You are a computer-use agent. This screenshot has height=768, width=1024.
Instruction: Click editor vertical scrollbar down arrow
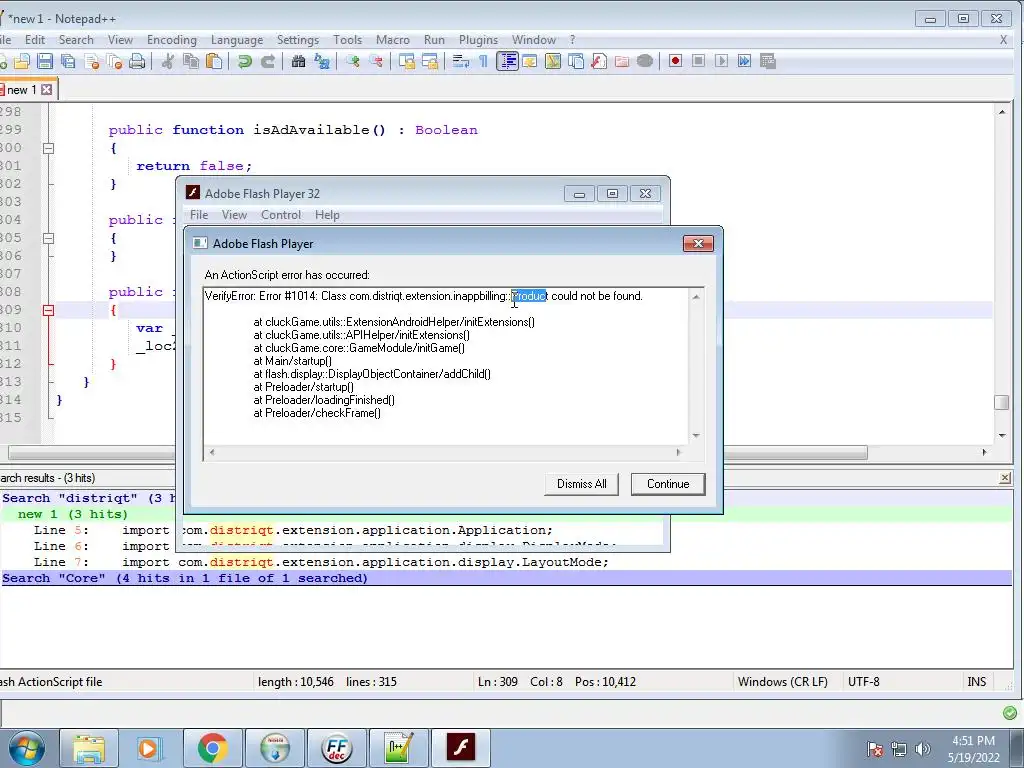(1002, 436)
